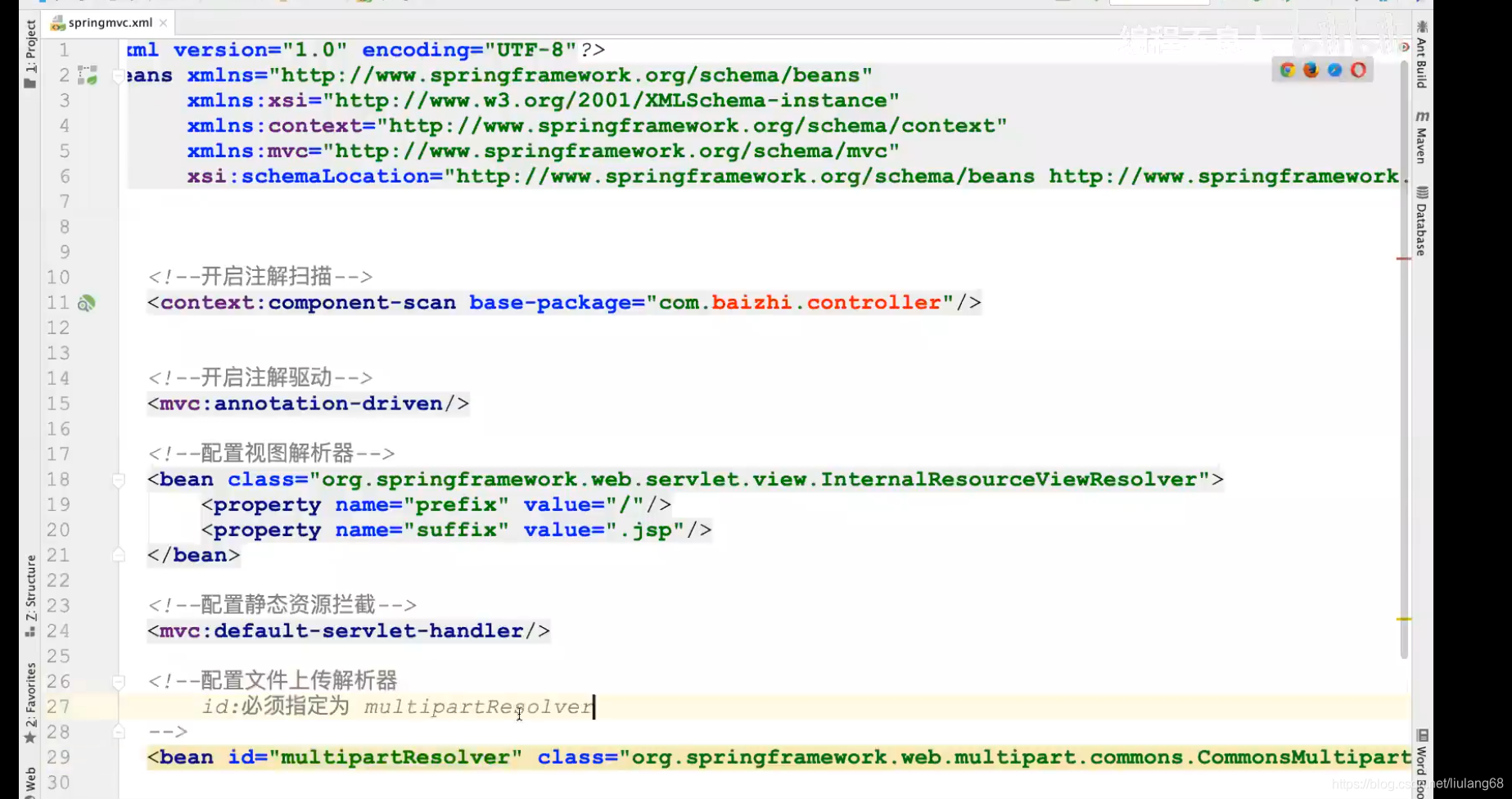Click encoding="UTF-8" on line 1
Viewport: 1512px width, 799px height.
point(469,50)
